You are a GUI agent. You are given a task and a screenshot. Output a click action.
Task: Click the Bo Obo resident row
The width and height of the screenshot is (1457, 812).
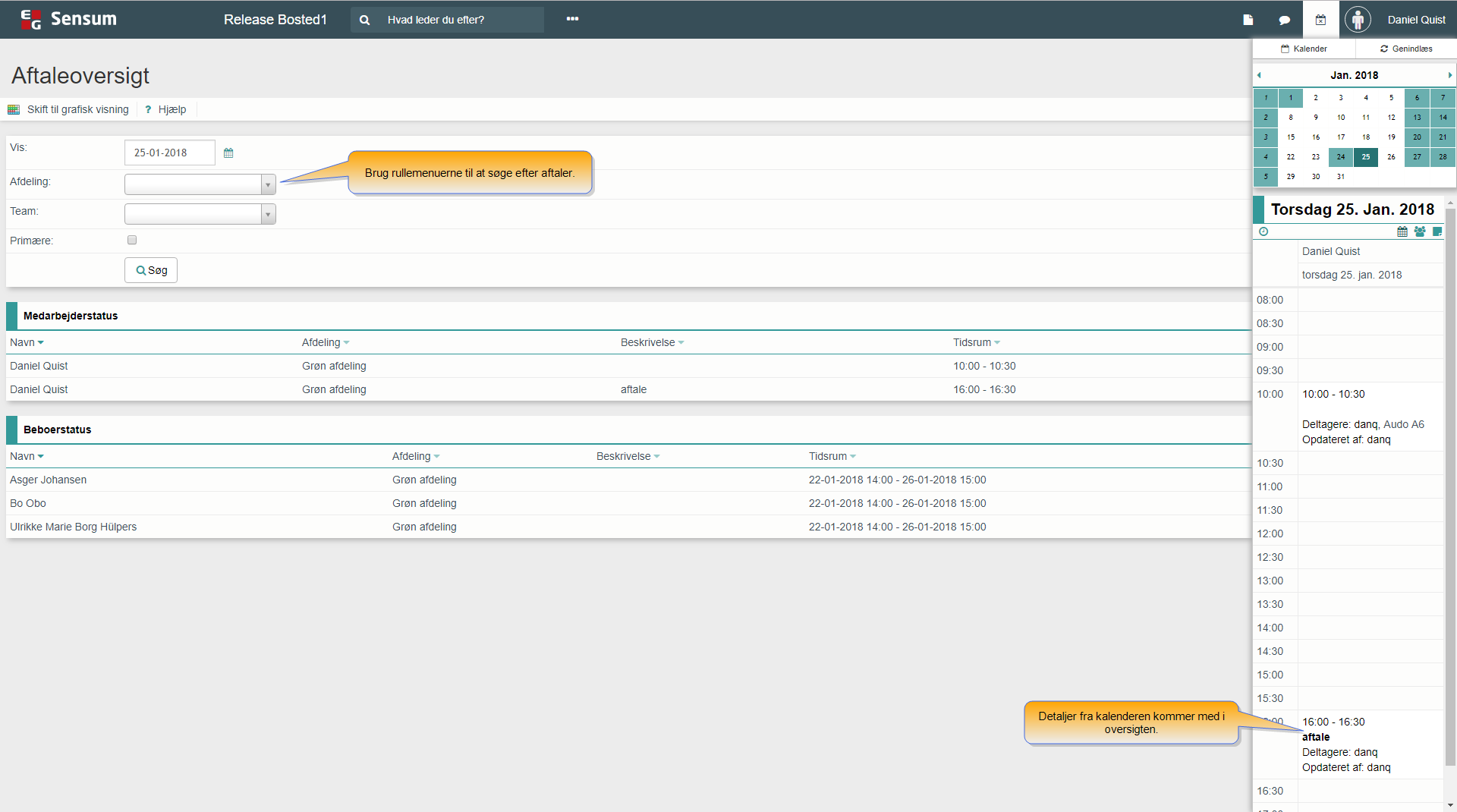[628, 503]
